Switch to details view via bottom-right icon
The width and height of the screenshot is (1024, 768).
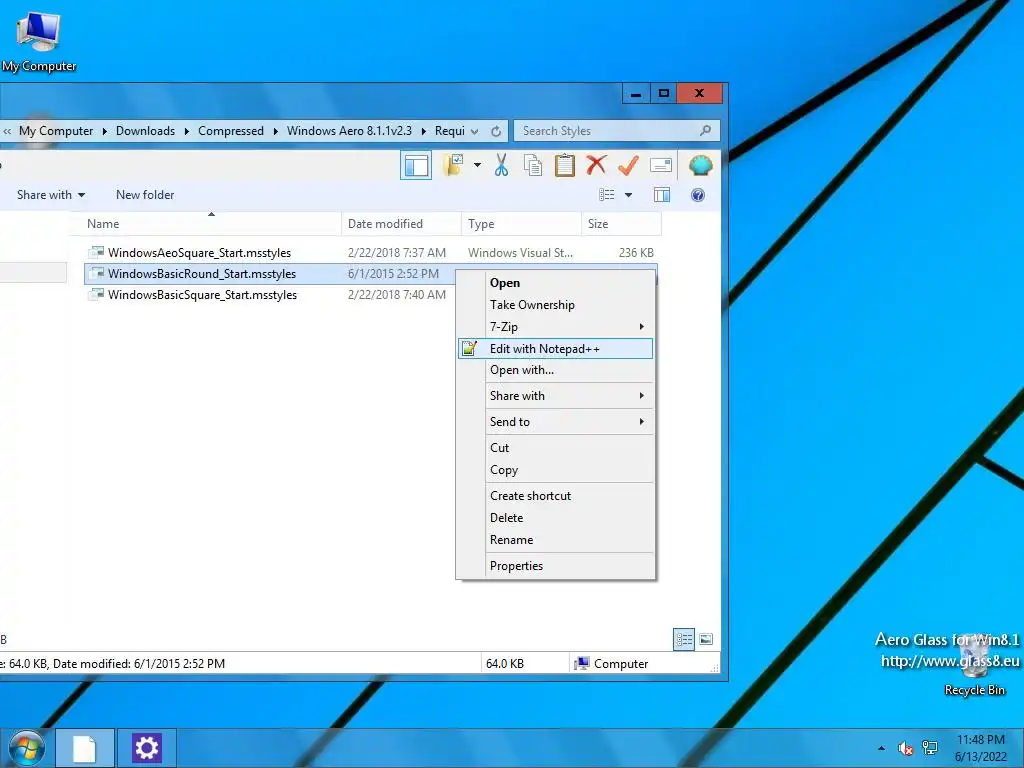point(684,639)
